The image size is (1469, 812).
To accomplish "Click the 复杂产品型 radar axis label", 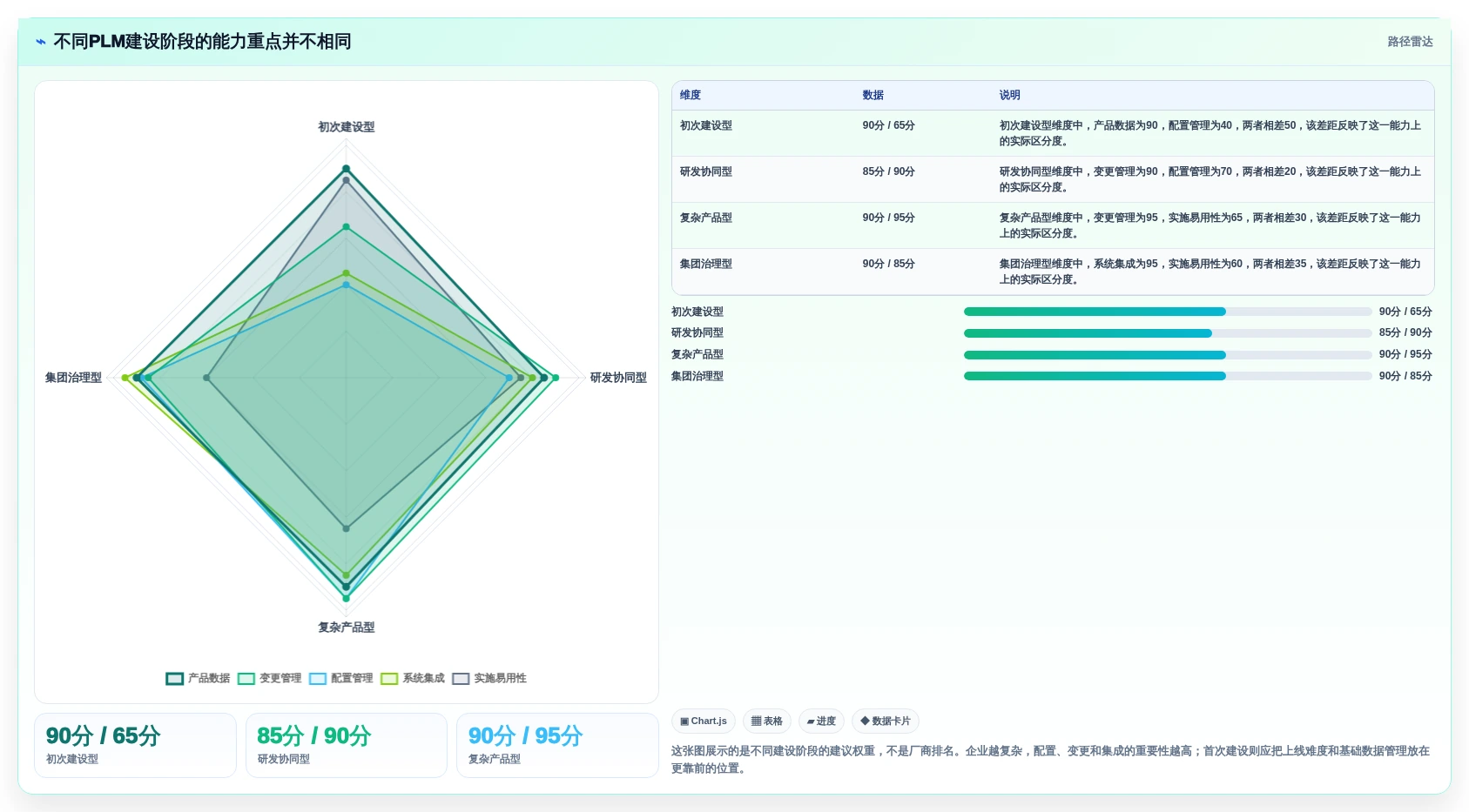I will [347, 627].
